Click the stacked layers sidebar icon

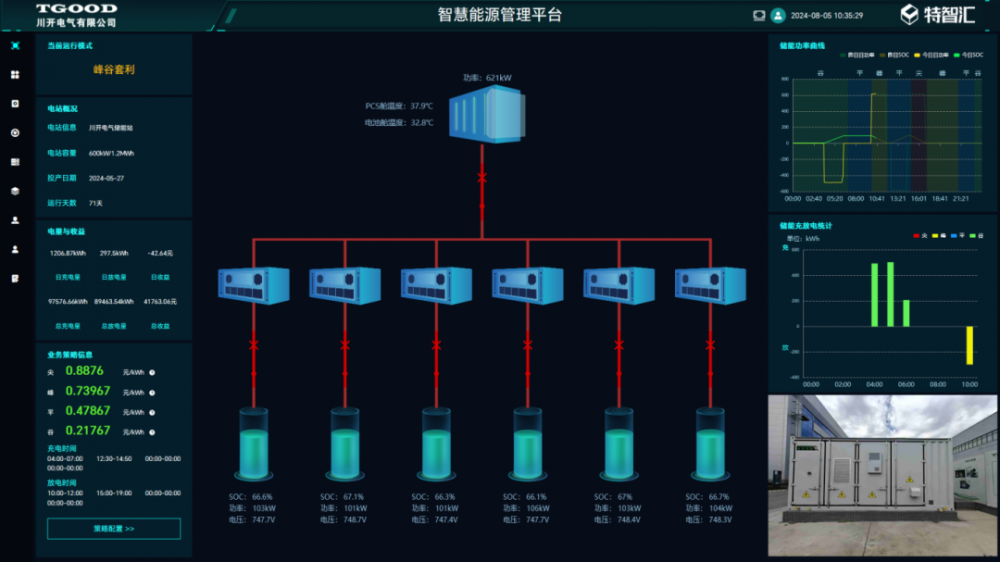click(x=15, y=190)
